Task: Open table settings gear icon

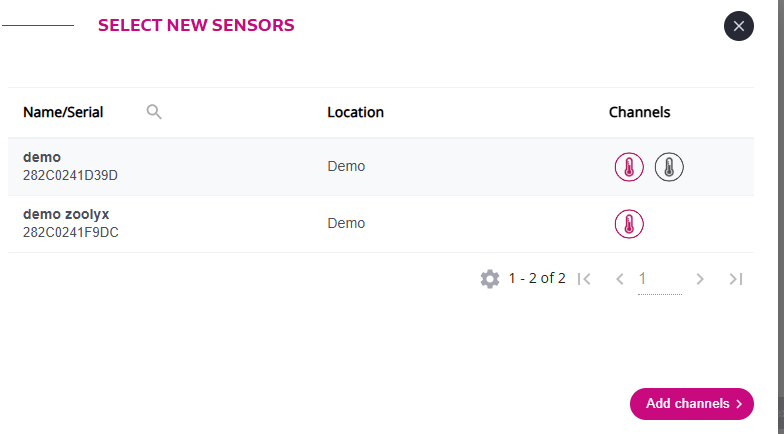Action: (490, 279)
